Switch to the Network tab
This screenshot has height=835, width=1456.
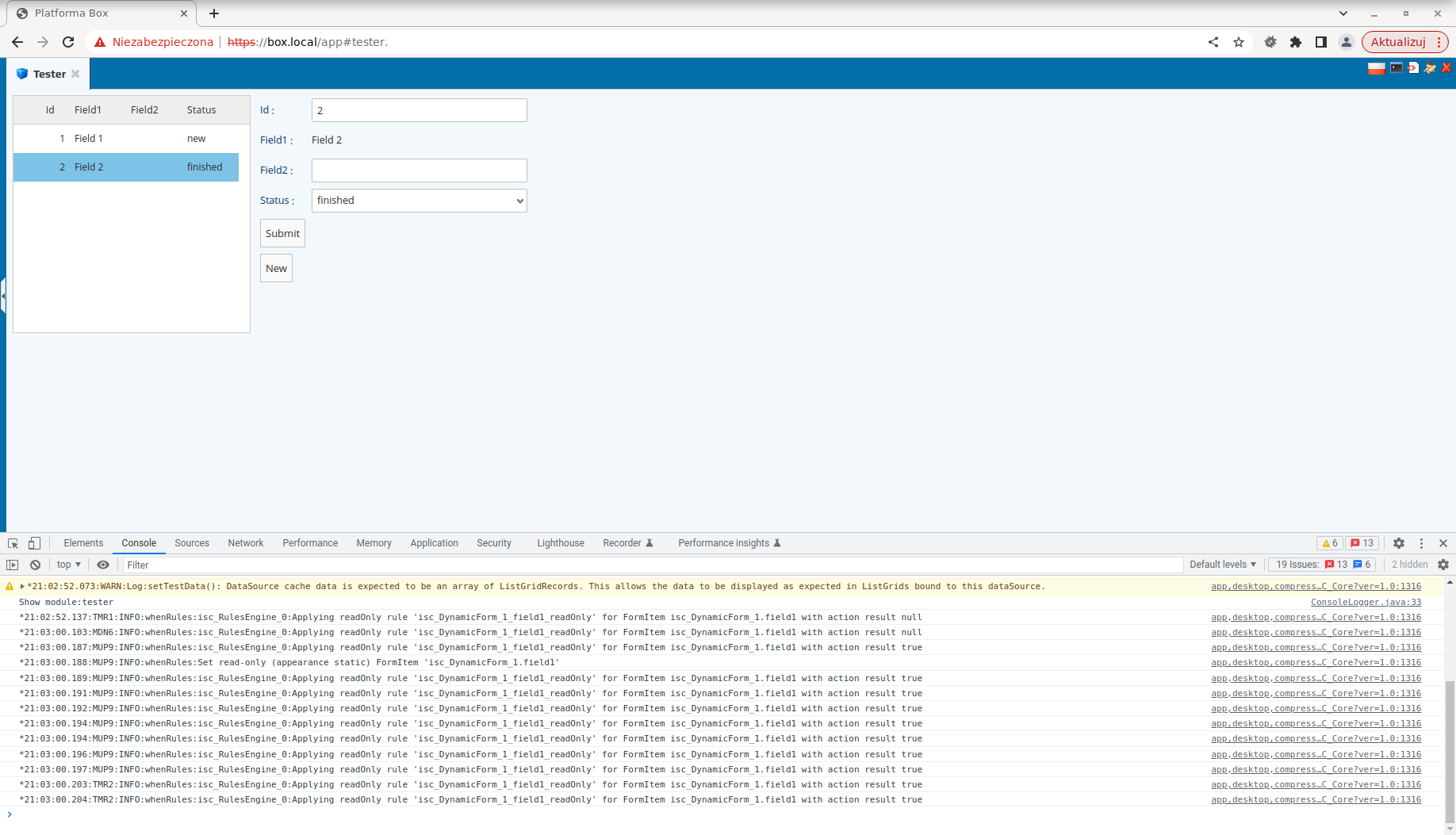coord(245,543)
